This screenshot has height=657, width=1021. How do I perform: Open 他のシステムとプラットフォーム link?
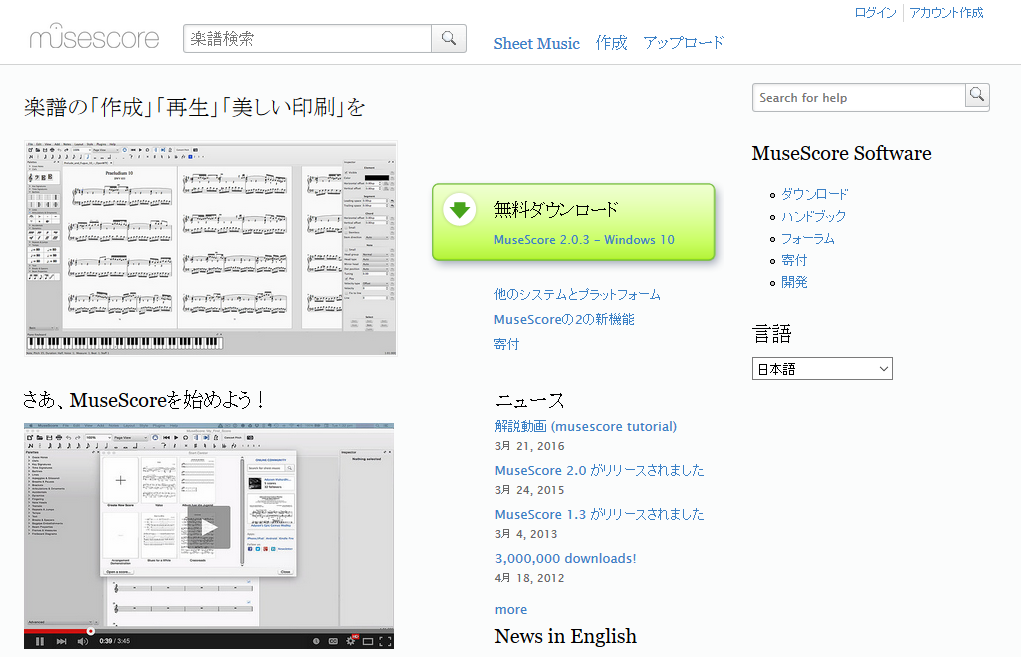[x=577, y=294]
